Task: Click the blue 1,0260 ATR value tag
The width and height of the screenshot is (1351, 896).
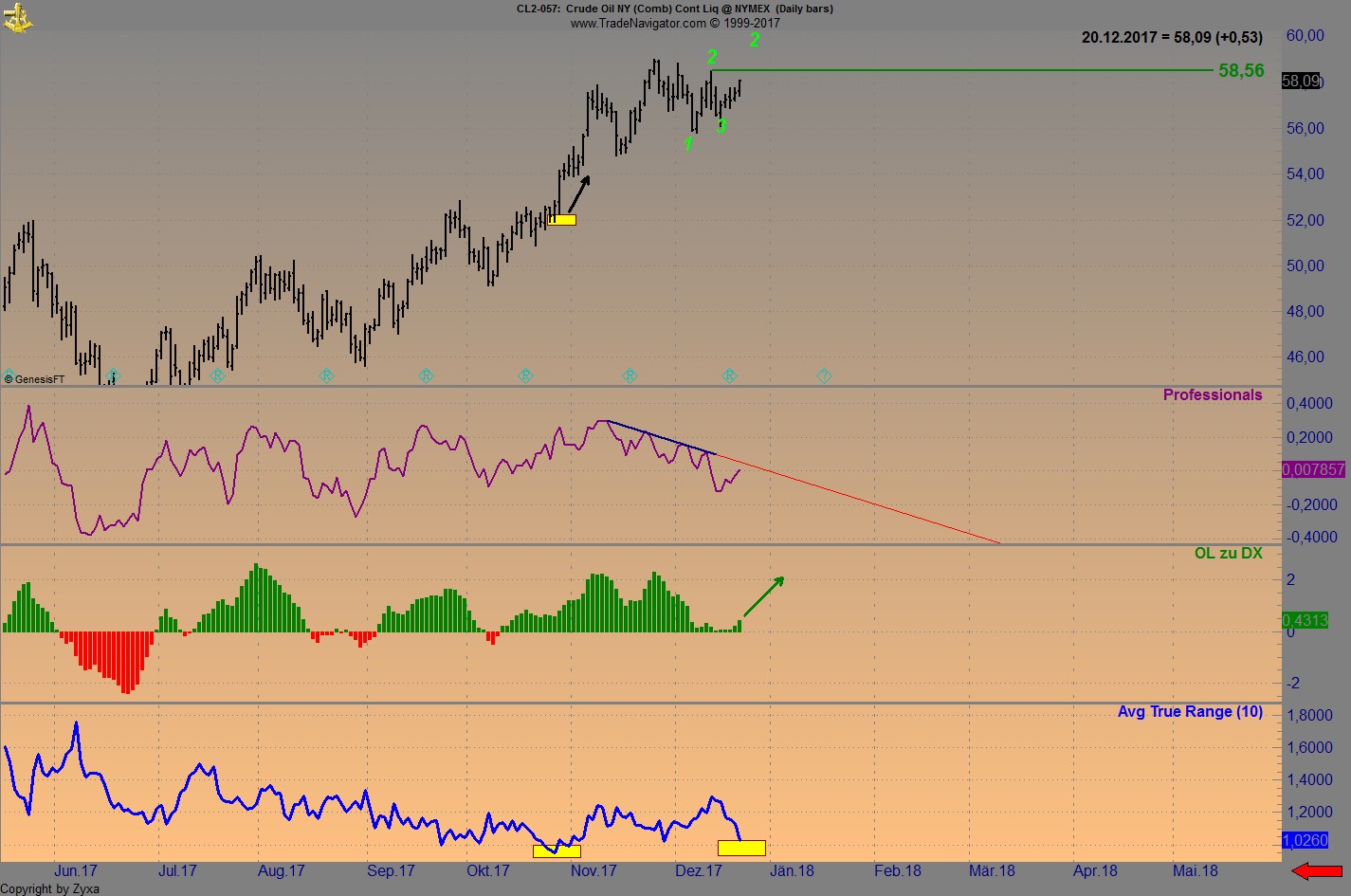Action: (1305, 840)
